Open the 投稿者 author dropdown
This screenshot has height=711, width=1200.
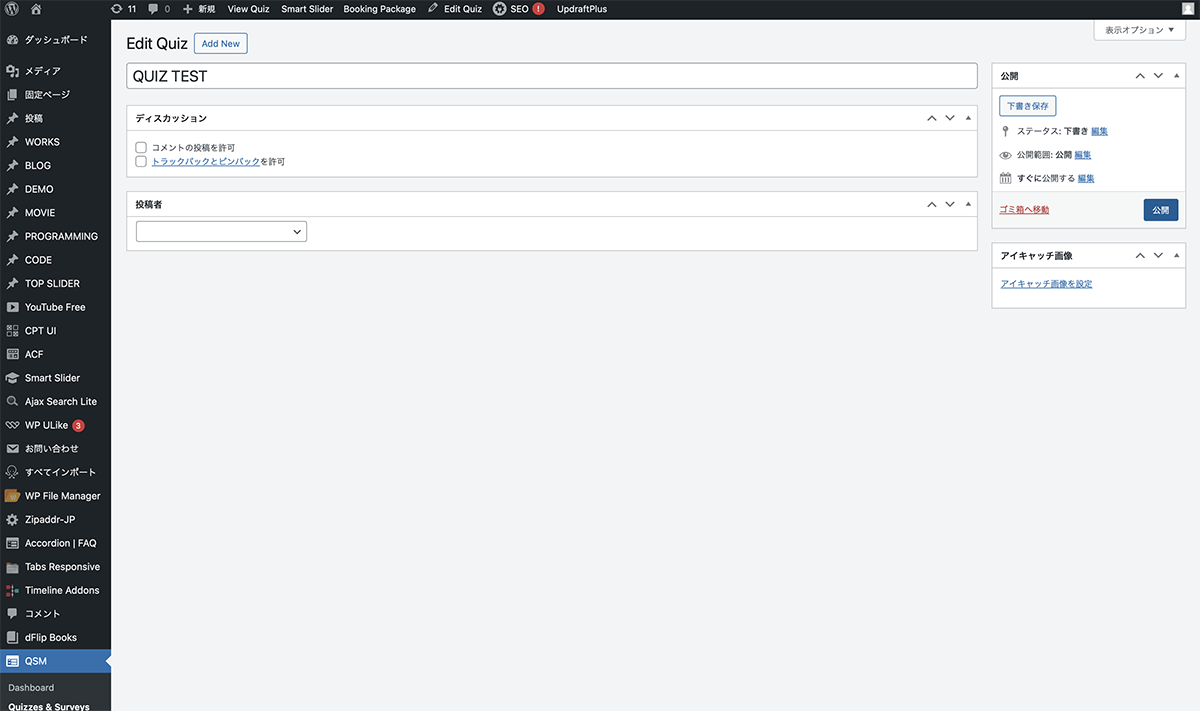tap(221, 232)
